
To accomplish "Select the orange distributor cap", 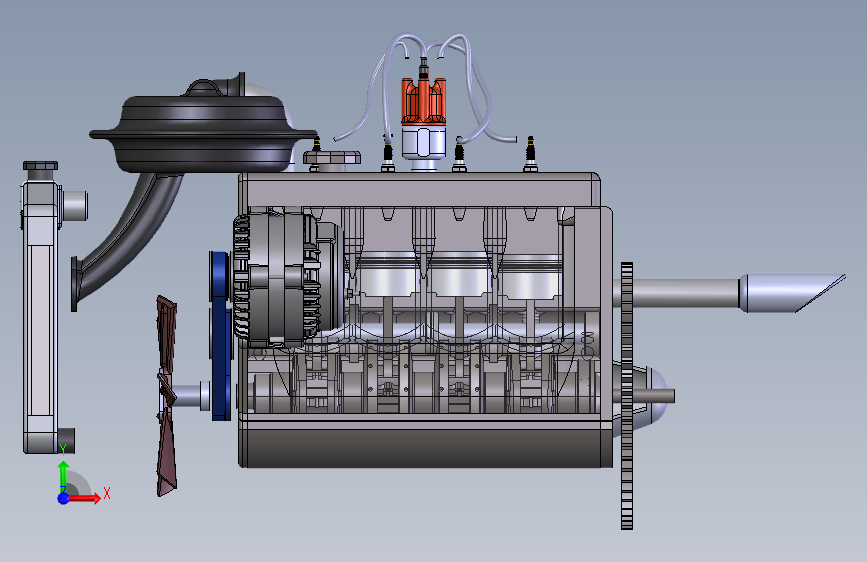I will 424,100.
